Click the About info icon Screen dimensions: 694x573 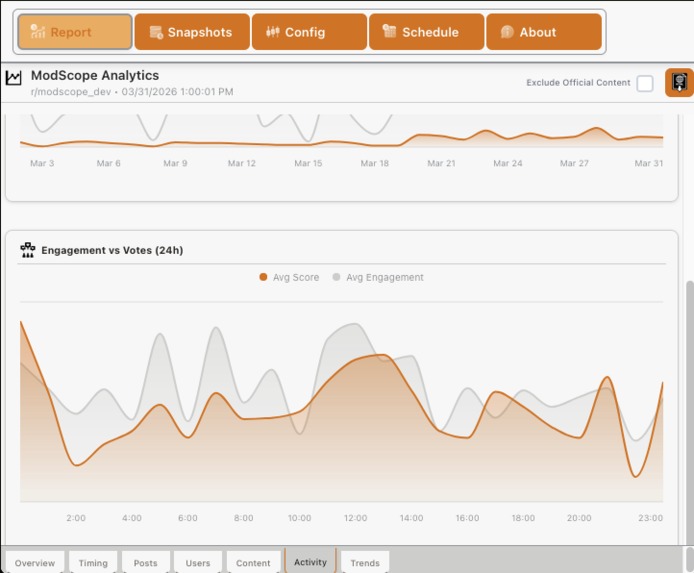507,32
